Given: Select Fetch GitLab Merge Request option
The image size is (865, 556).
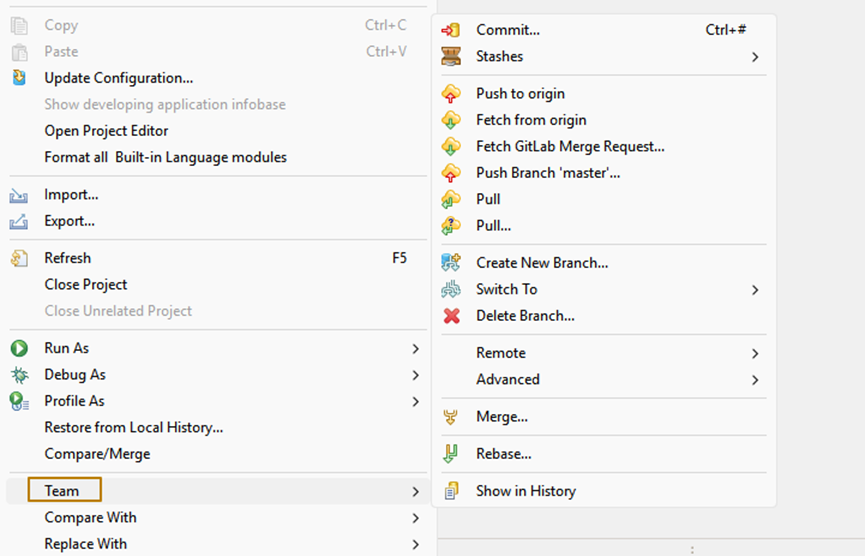Looking at the screenshot, I should (570, 147).
